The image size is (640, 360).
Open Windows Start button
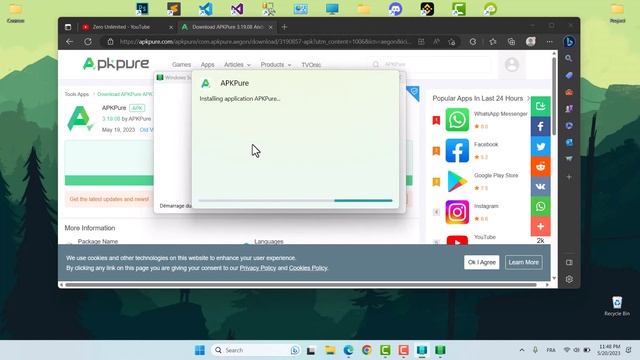[x=200, y=350]
